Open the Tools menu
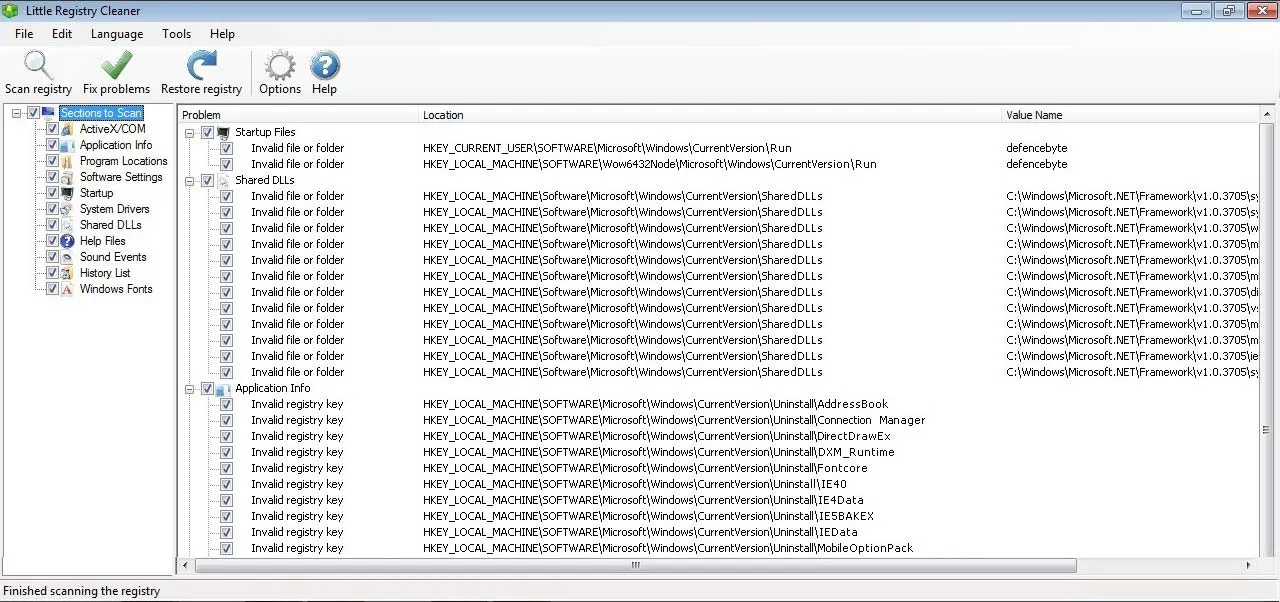This screenshot has width=1280, height=602. (x=176, y=33)
